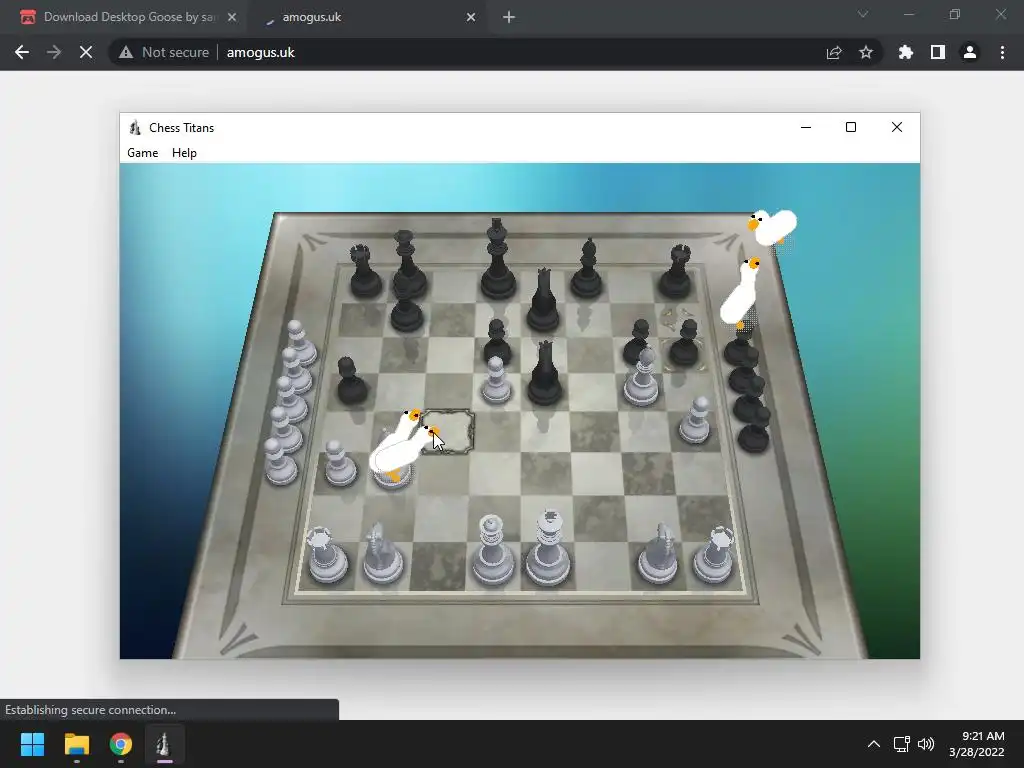Viewport: 1024px width, 768px height.
Task: Click the Chess Titans taskbar icon
Action: 165,744
